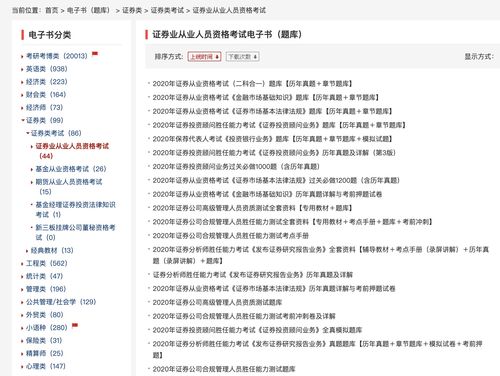Open 合规管理人员胜任能力测试考前冲刺卷及详解
Screen dimensions: 500x376
tap(244, 316)
